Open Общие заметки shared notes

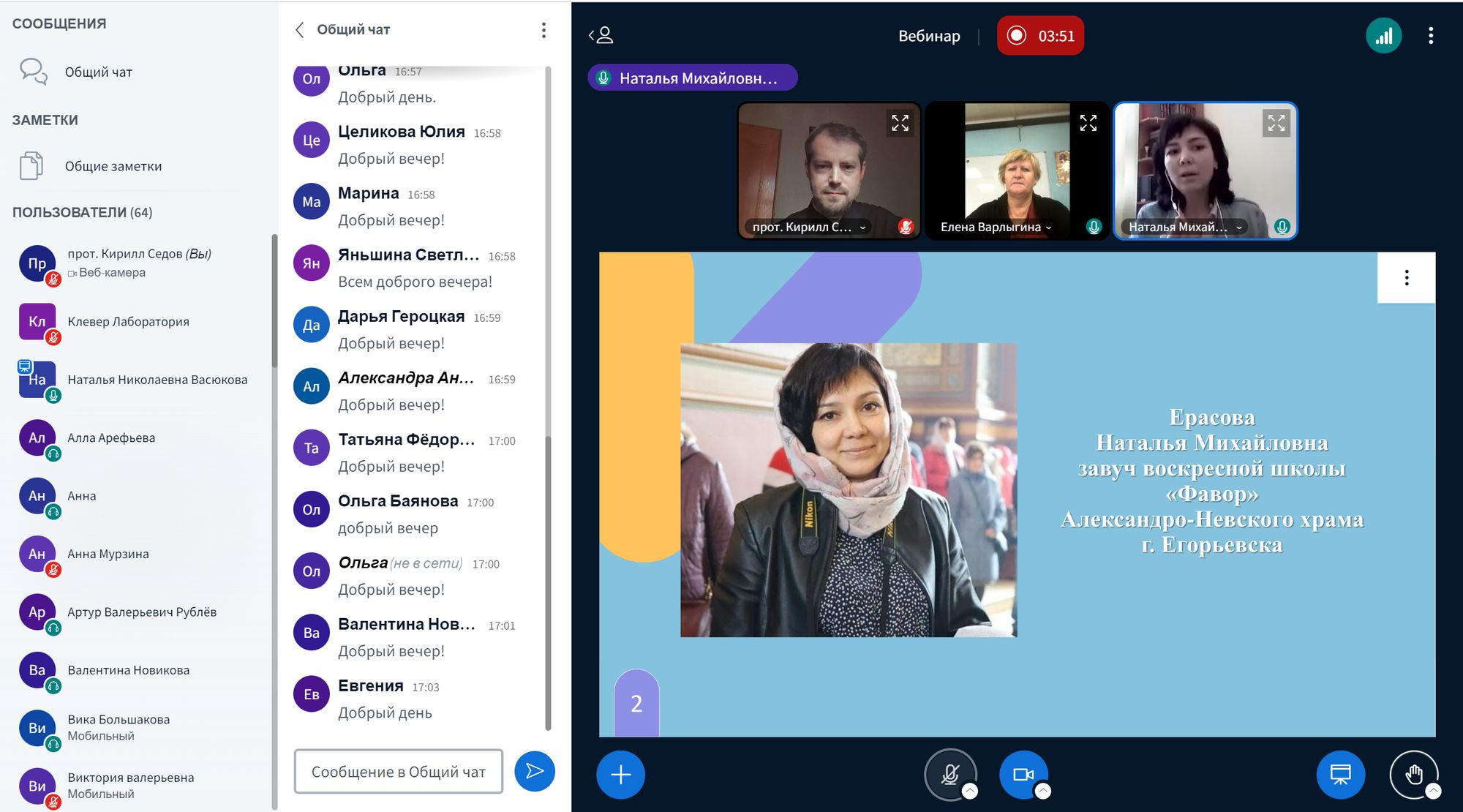pos(113,166)
